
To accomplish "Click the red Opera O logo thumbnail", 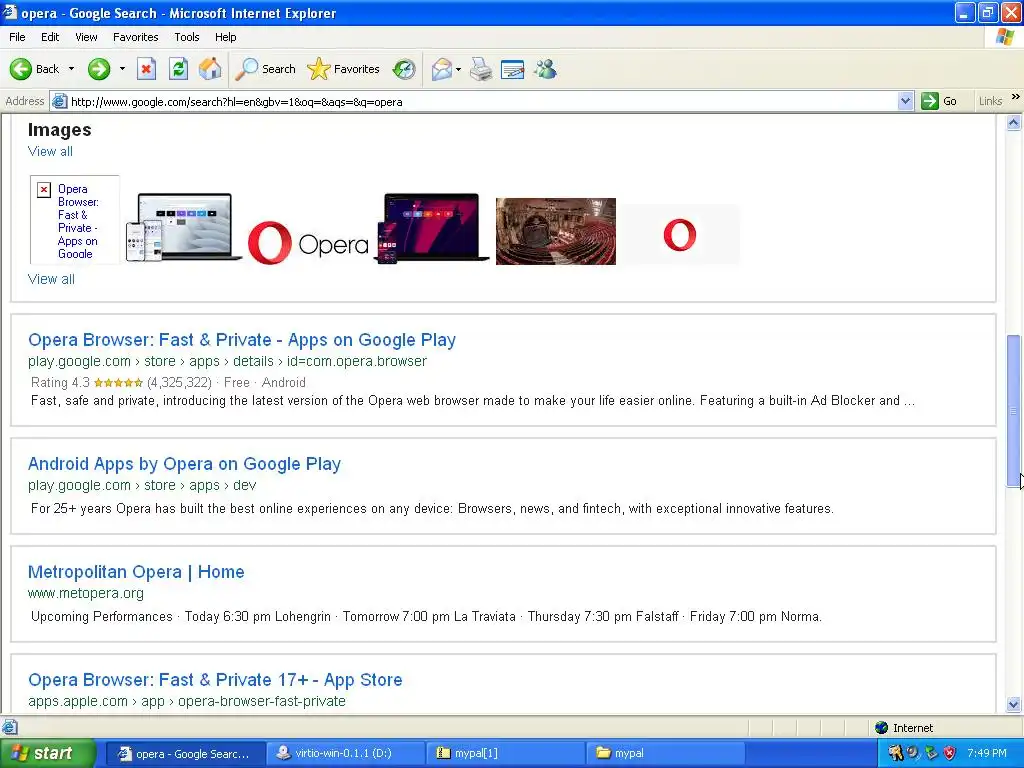I will pos(680,234).
